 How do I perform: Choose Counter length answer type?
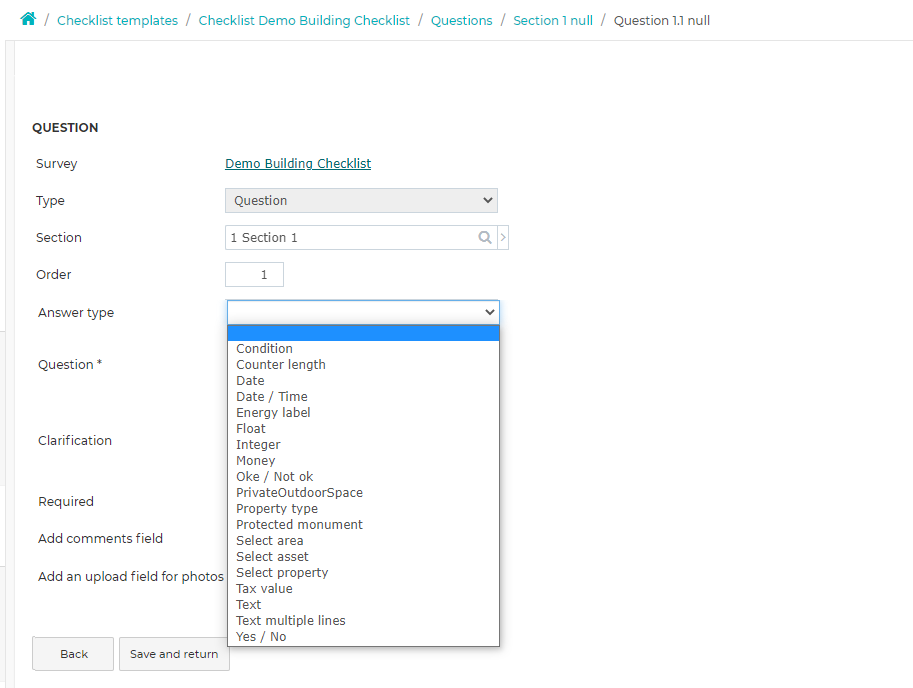363,364
